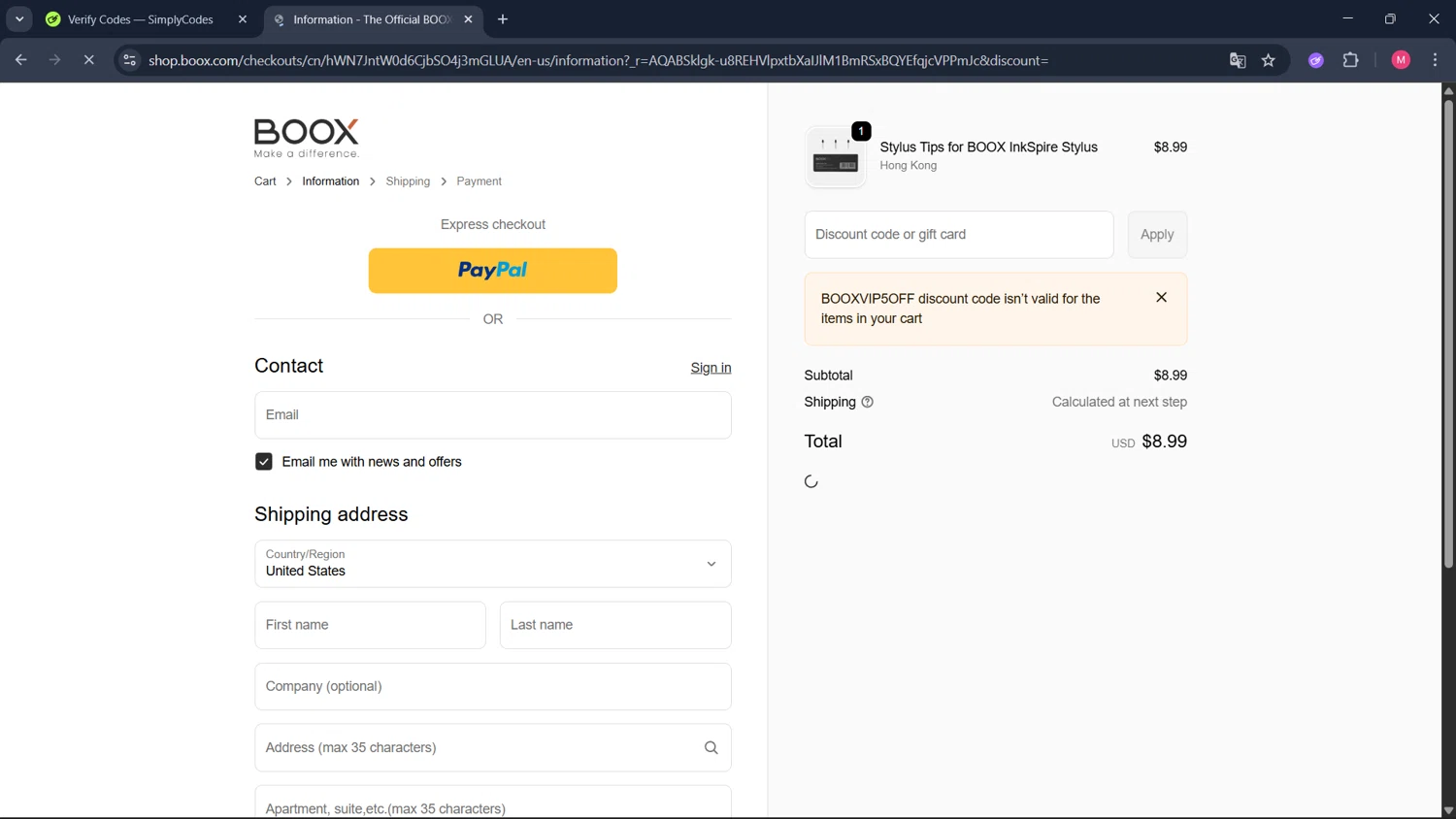Click the BOOX logo
The image size is (1456, 819).
pos(307,139)
